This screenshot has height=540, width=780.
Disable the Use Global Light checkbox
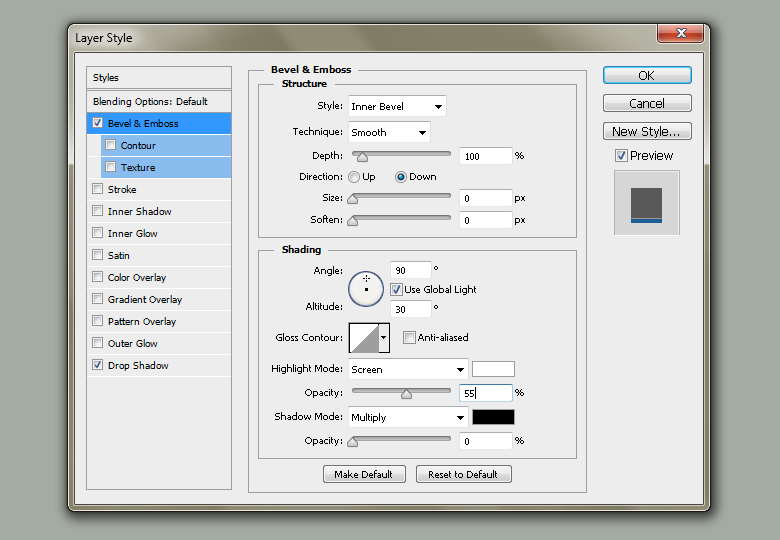pyautogui.click(x=396, y=289)
